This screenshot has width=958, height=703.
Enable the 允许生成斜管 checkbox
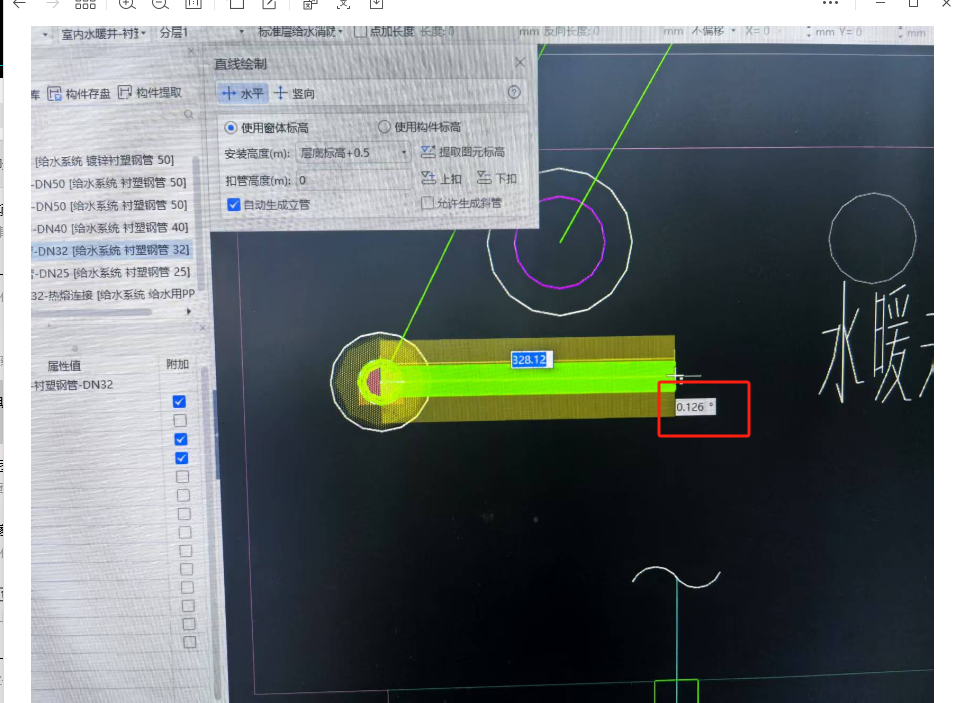428,203
